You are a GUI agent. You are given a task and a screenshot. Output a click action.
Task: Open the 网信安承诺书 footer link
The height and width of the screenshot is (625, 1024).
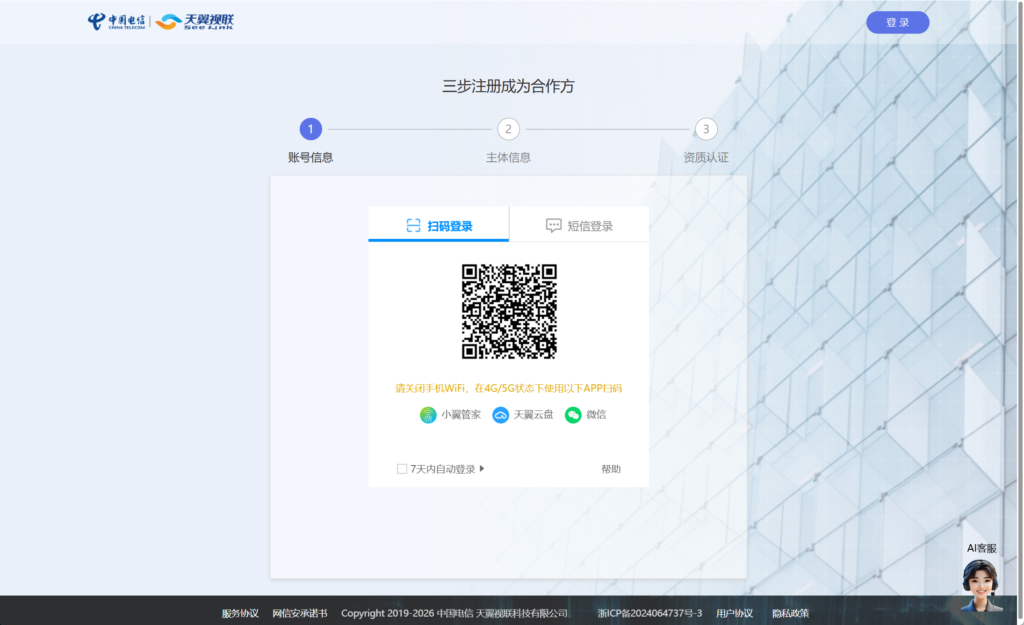300,613
